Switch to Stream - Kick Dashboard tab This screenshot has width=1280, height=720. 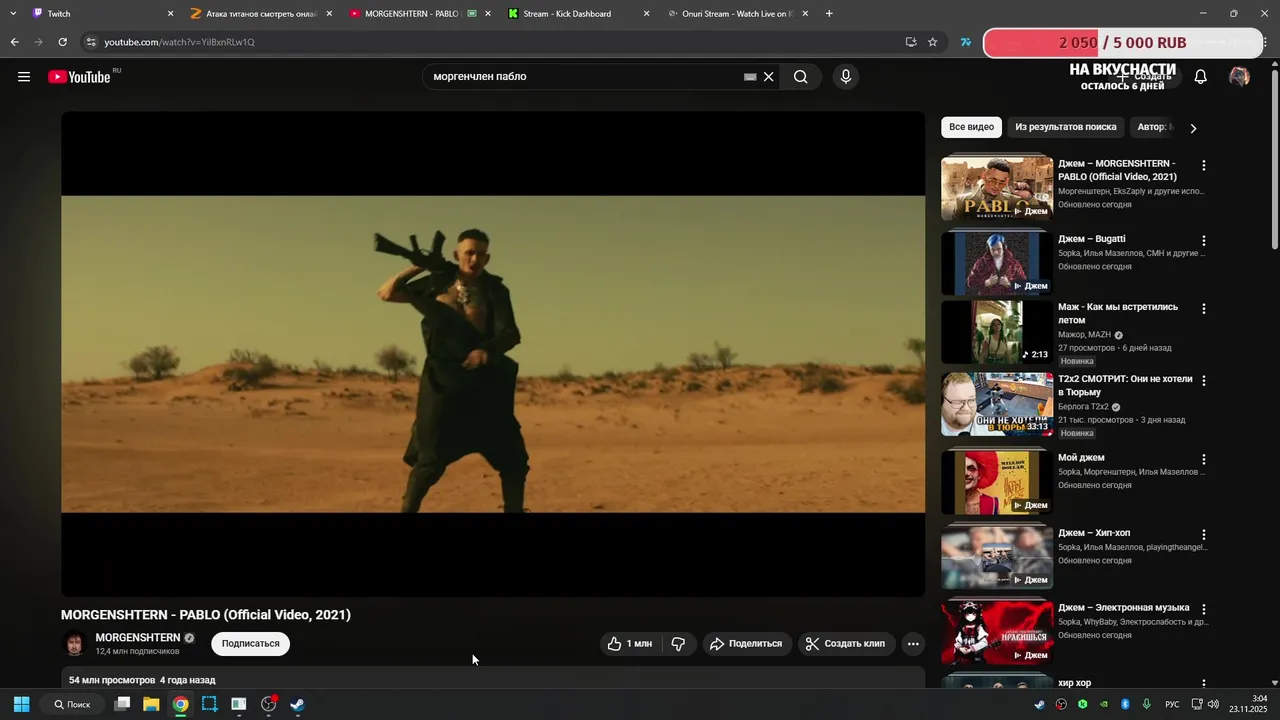click(578, 14)
